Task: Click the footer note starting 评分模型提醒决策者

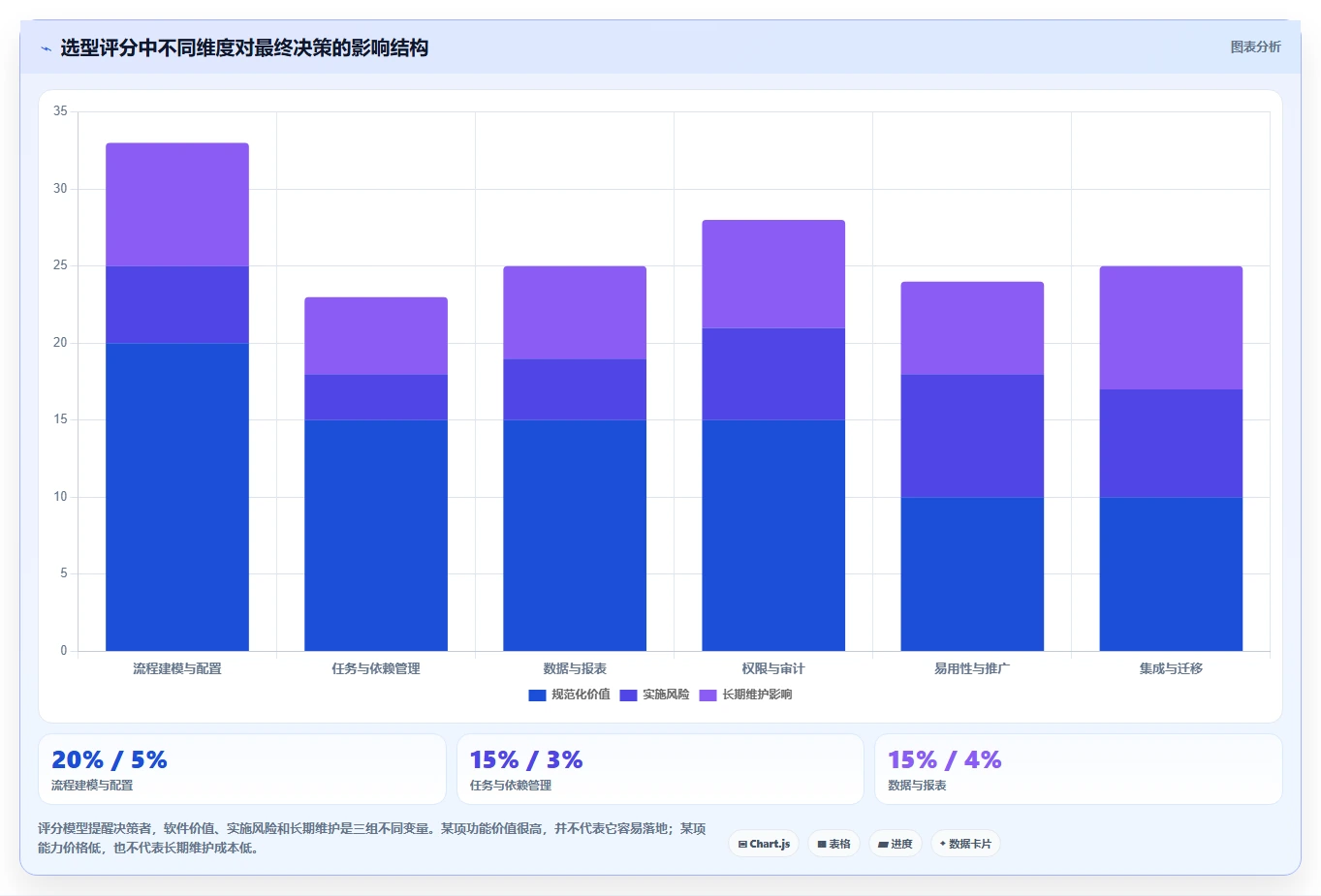Action: [x=372, y=838]
